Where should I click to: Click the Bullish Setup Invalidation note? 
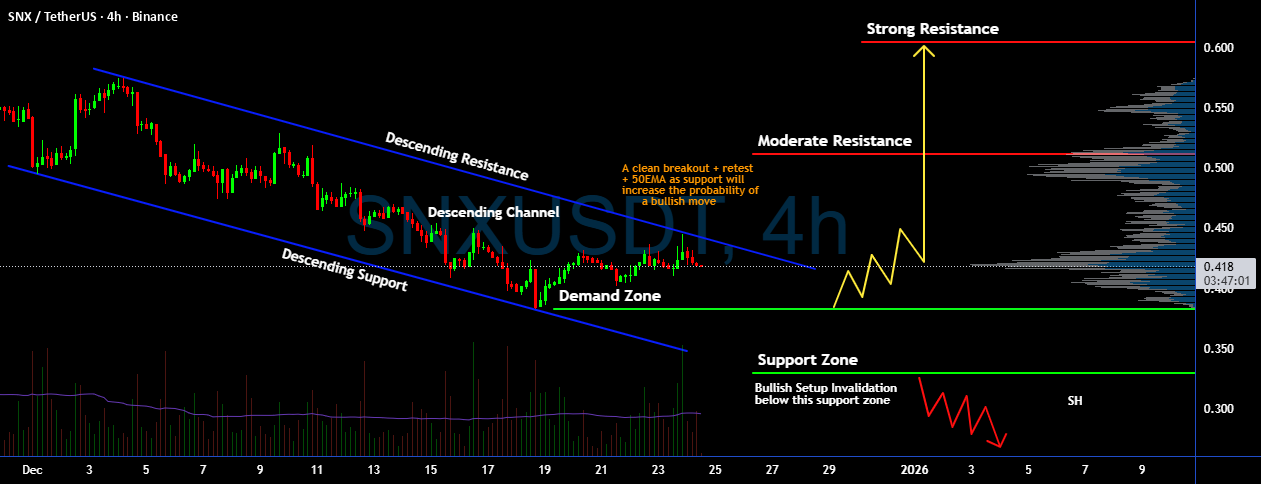pos(825,394)
